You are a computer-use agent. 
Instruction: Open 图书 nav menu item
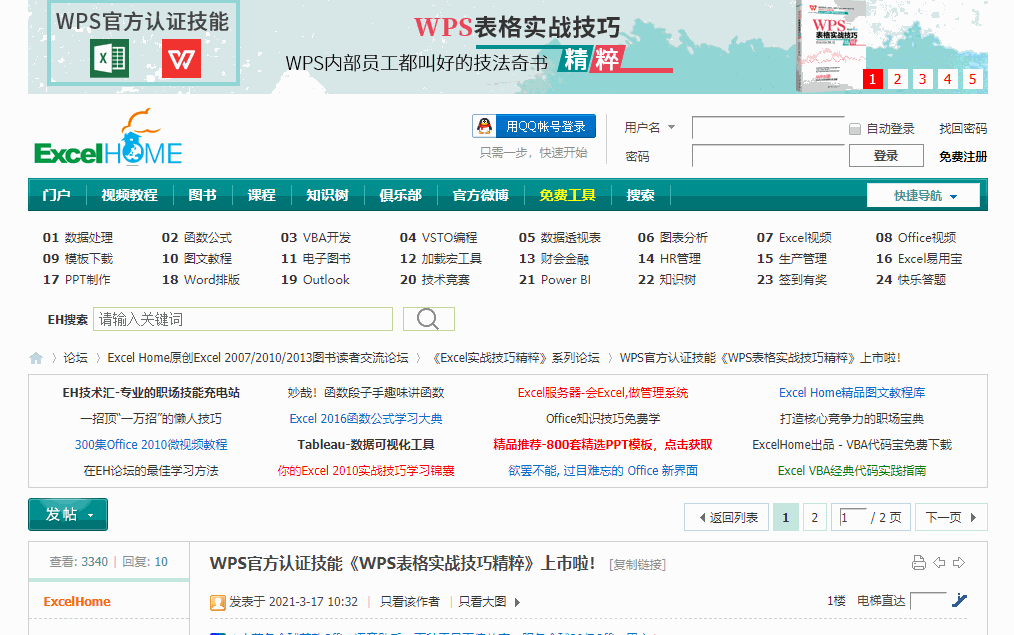pyautogui.click(x=202, y=195)
